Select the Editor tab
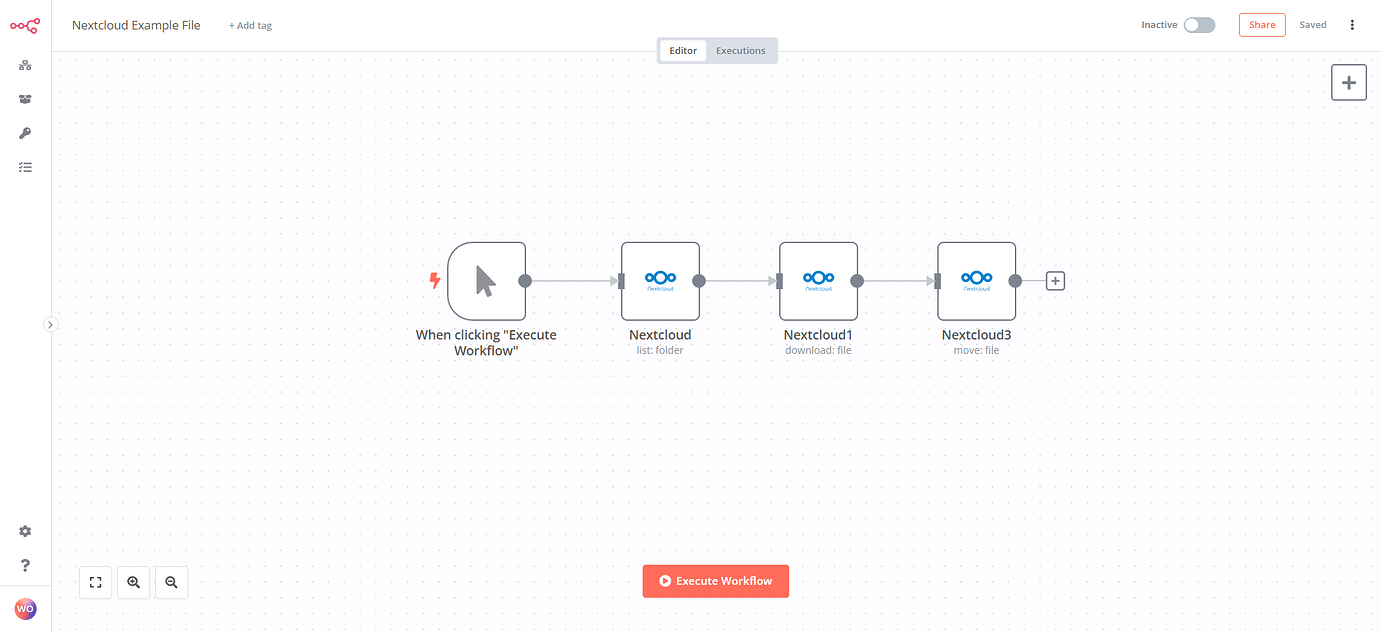 click(683, 50)
